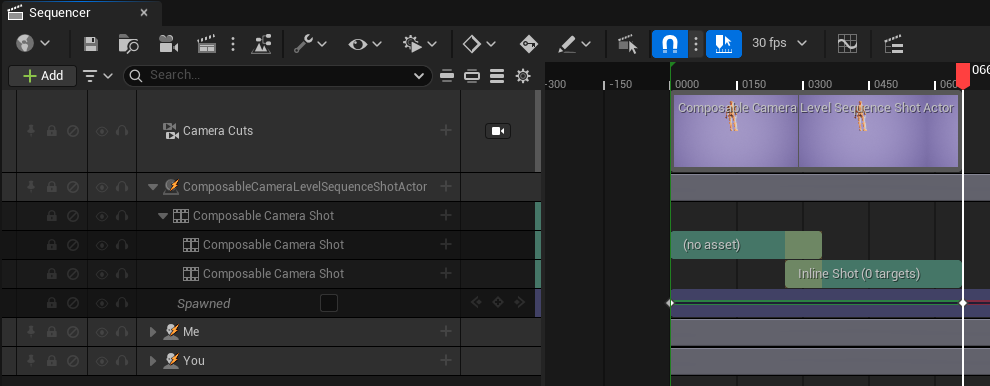
Task: Add a keyframe on Spawned track
Action: pos(498,303)
